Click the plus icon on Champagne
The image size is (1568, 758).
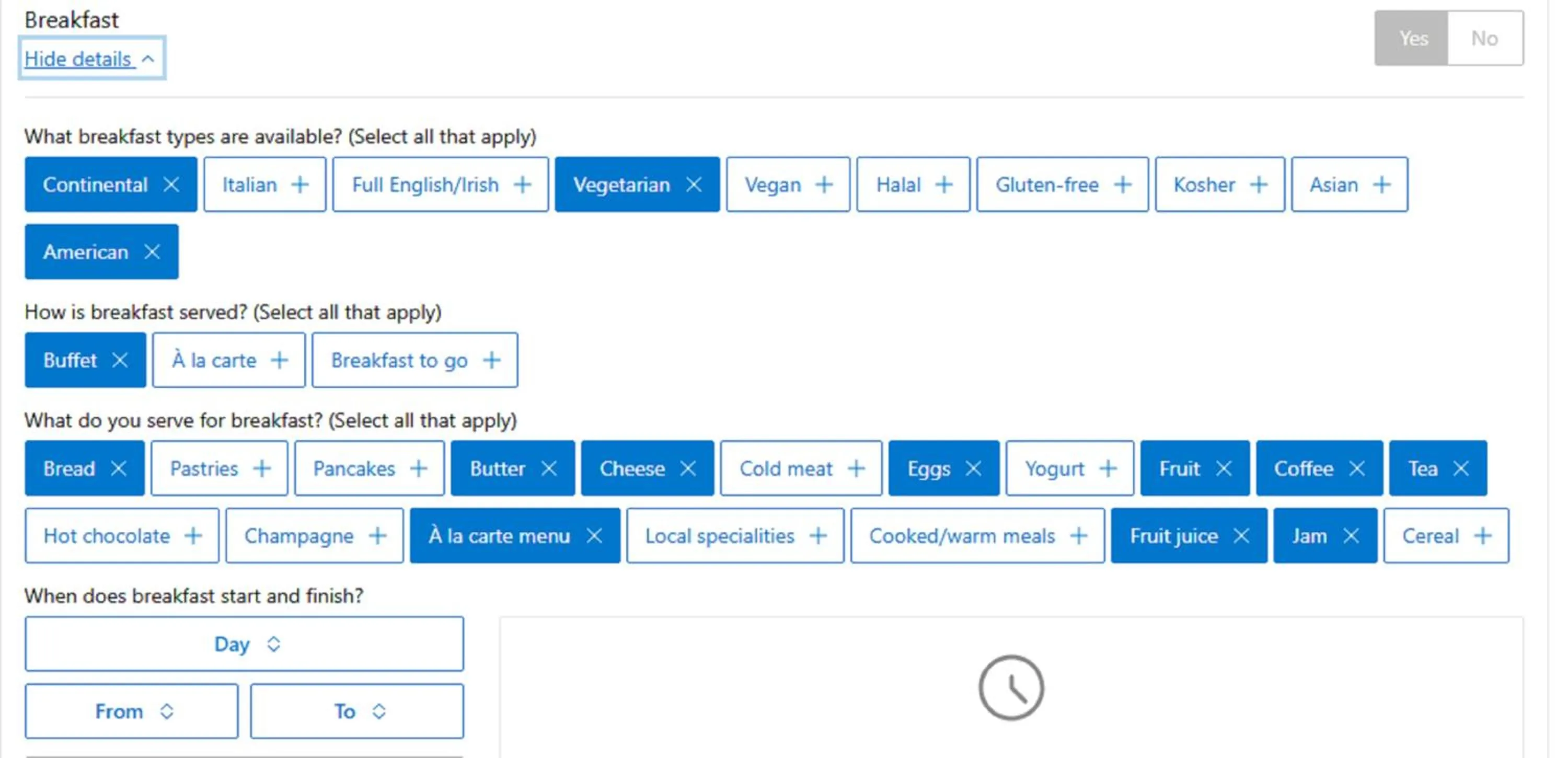377,536
